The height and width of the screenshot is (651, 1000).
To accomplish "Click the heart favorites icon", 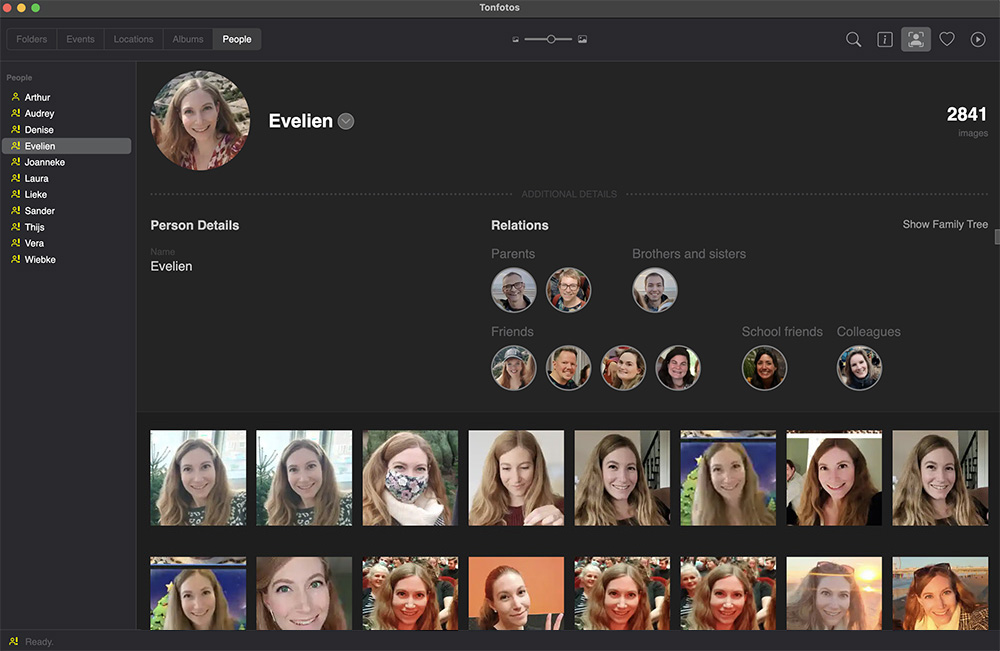I will click(946, 40).
